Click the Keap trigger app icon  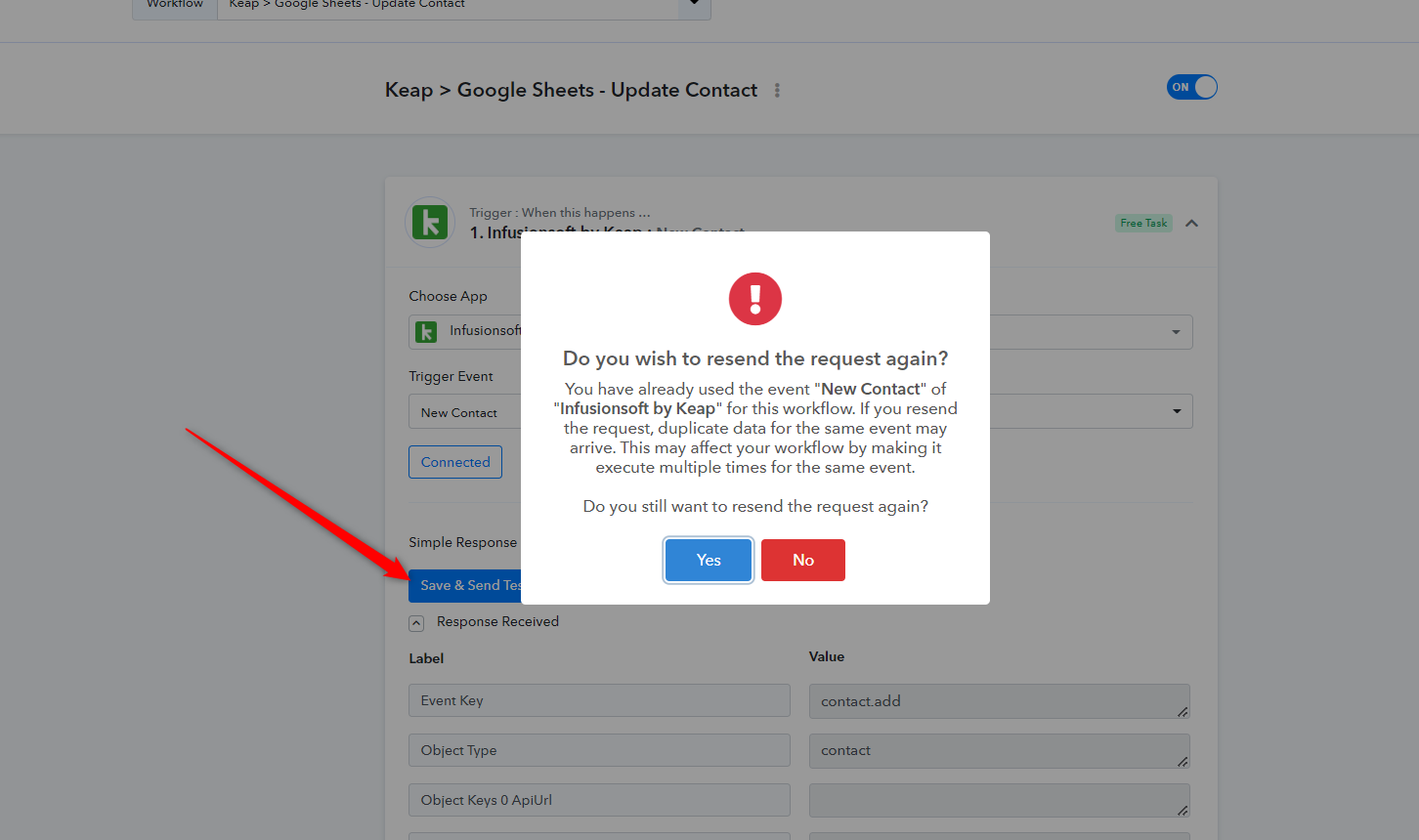coord(430,223)
